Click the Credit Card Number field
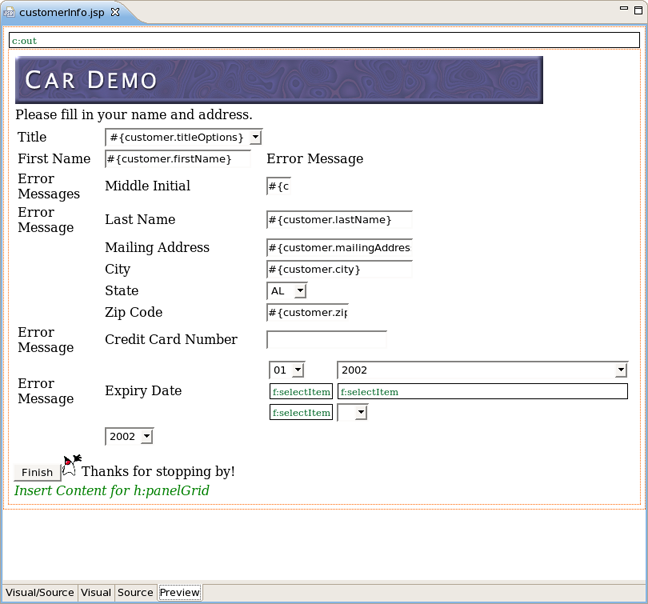This screenshot has height=604, width=648. click(326, 340)
